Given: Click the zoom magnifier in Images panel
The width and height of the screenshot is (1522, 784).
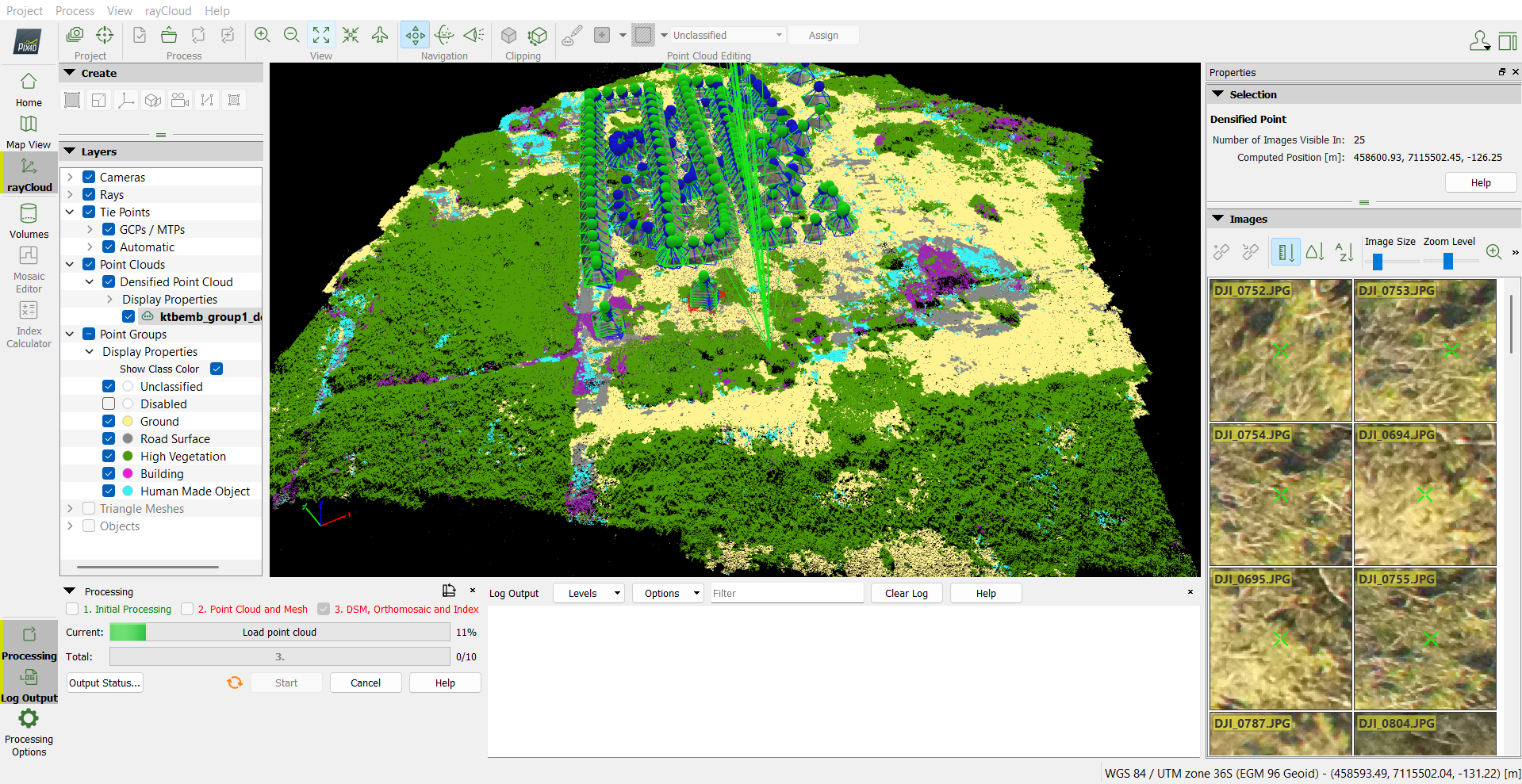Looking at the screenshot, I should [x=1494, y=252].
